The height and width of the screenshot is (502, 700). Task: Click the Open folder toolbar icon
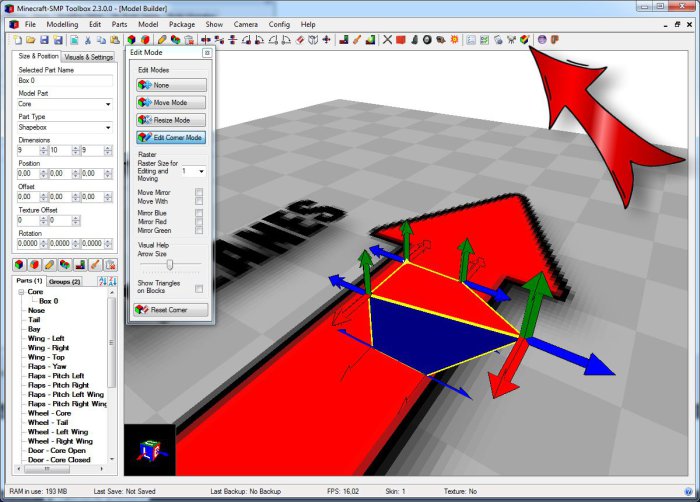tap(30, 40)
